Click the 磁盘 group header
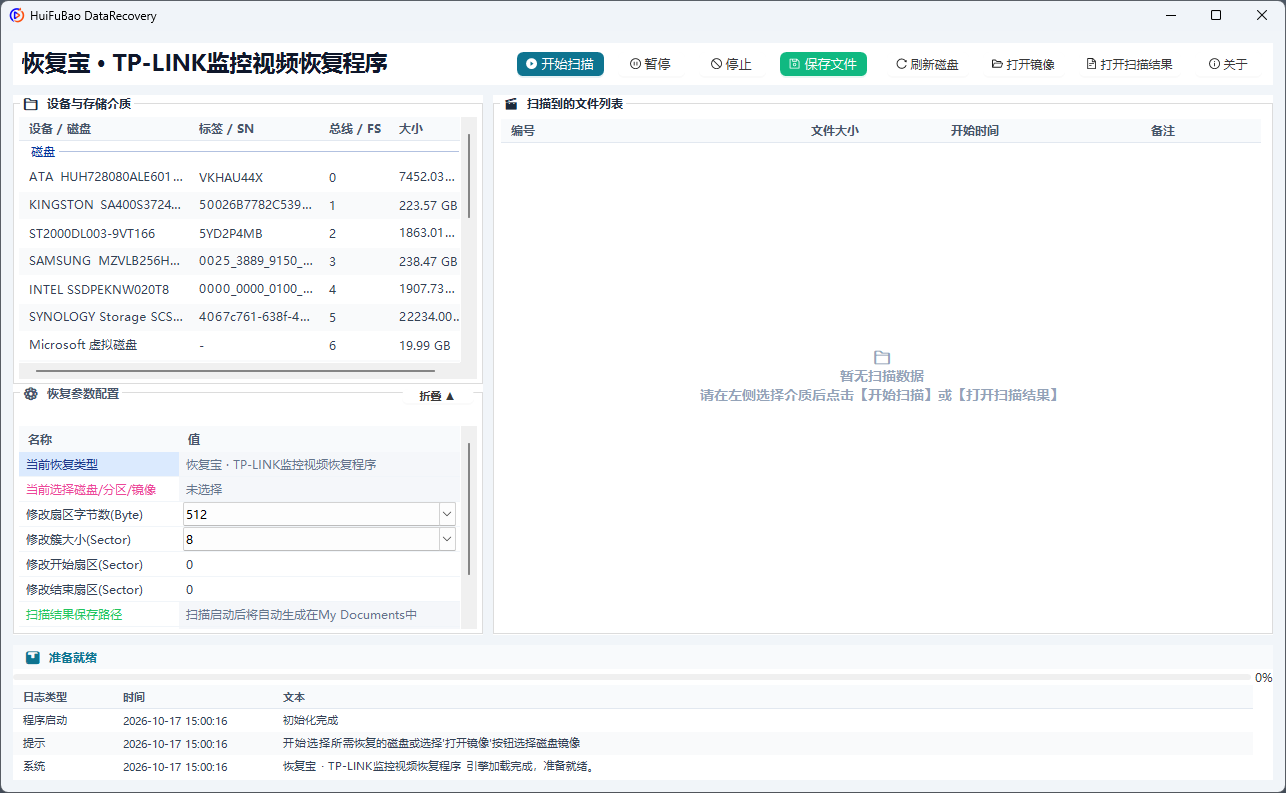 (x=43, y=152)
